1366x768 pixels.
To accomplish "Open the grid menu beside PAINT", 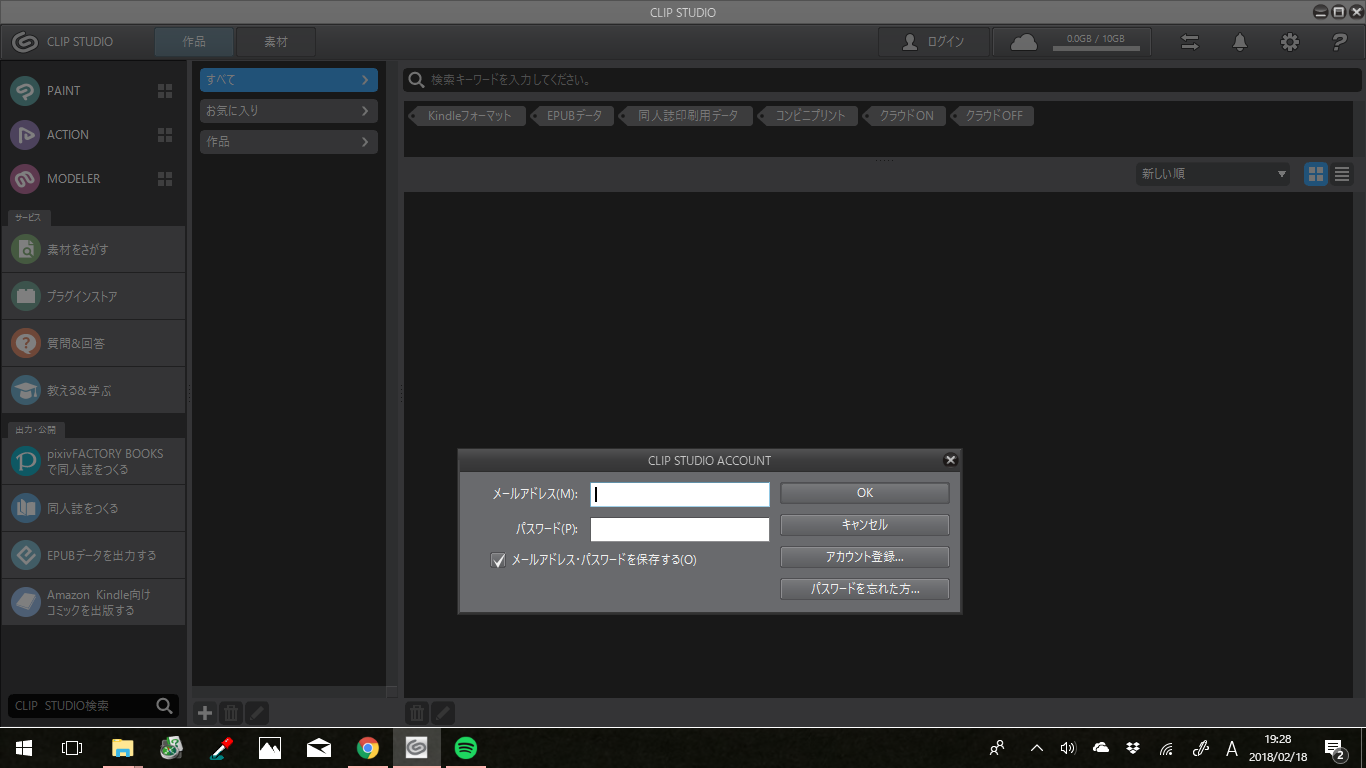I will [x=165, y=91].
